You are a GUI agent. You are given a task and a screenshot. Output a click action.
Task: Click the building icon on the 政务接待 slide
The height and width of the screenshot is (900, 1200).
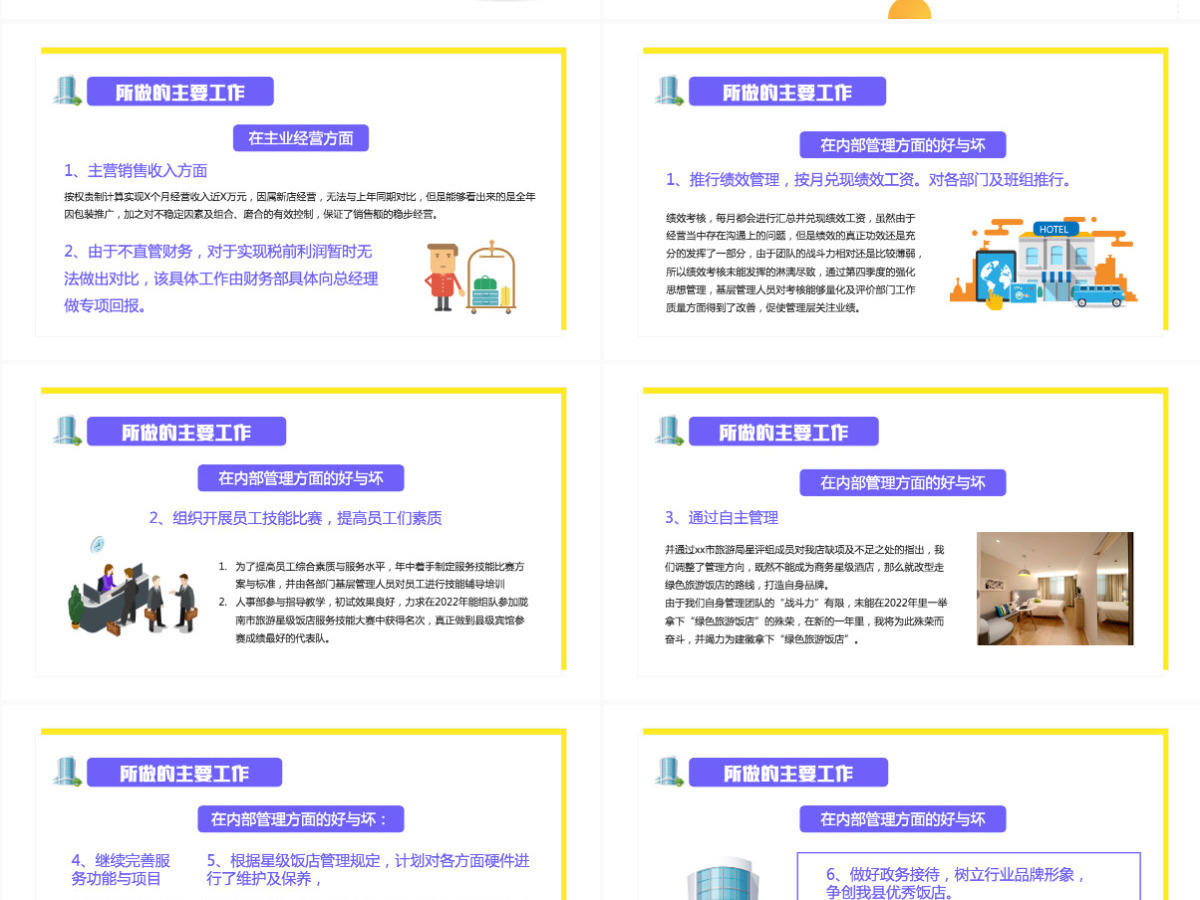pyautogui.click(x=669, y=772)
